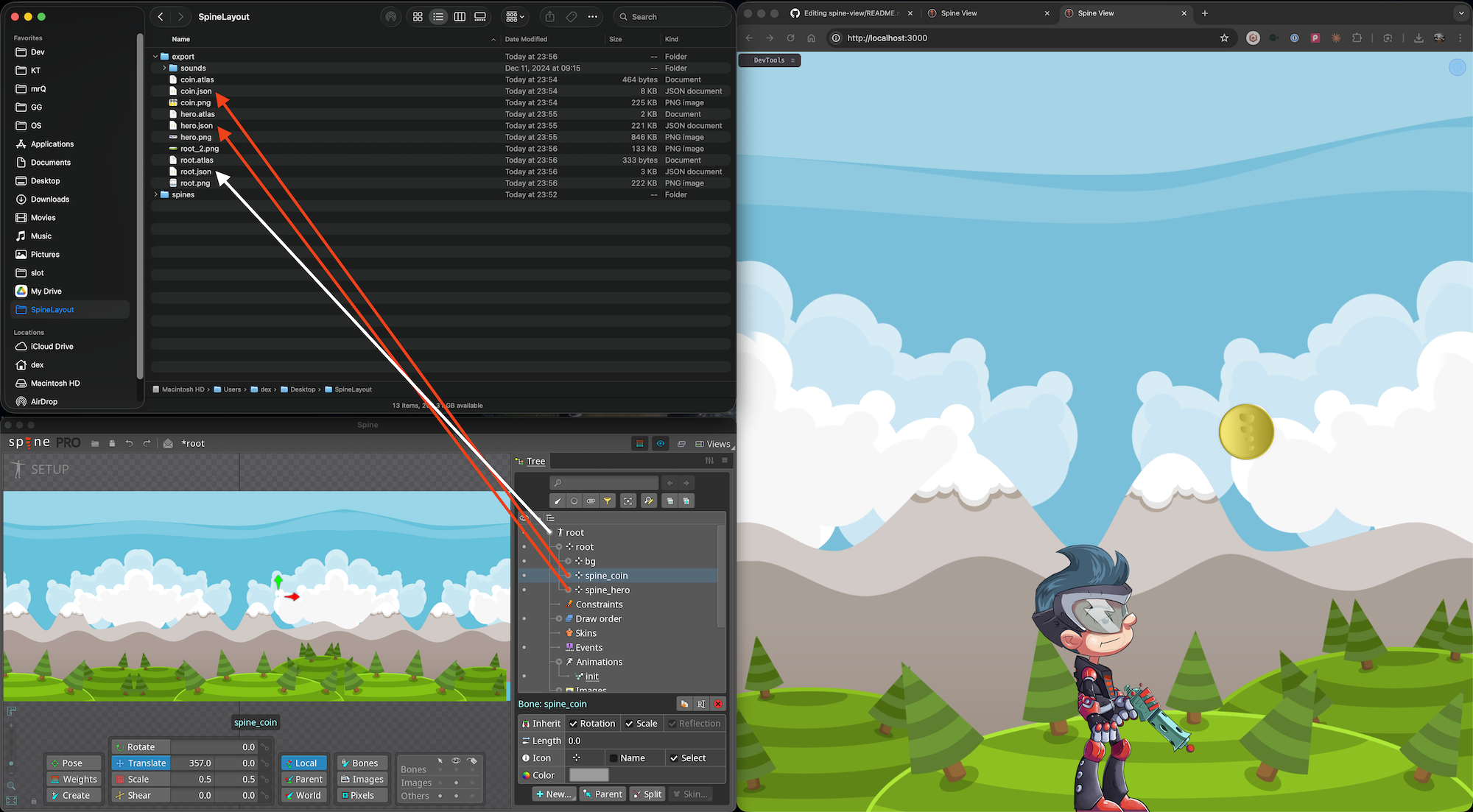Viewport: 1473px width, 812px height.
Task: Enable the Name checkbox for the bone icon
Action: pyautogui.click(x=614, y=758)
